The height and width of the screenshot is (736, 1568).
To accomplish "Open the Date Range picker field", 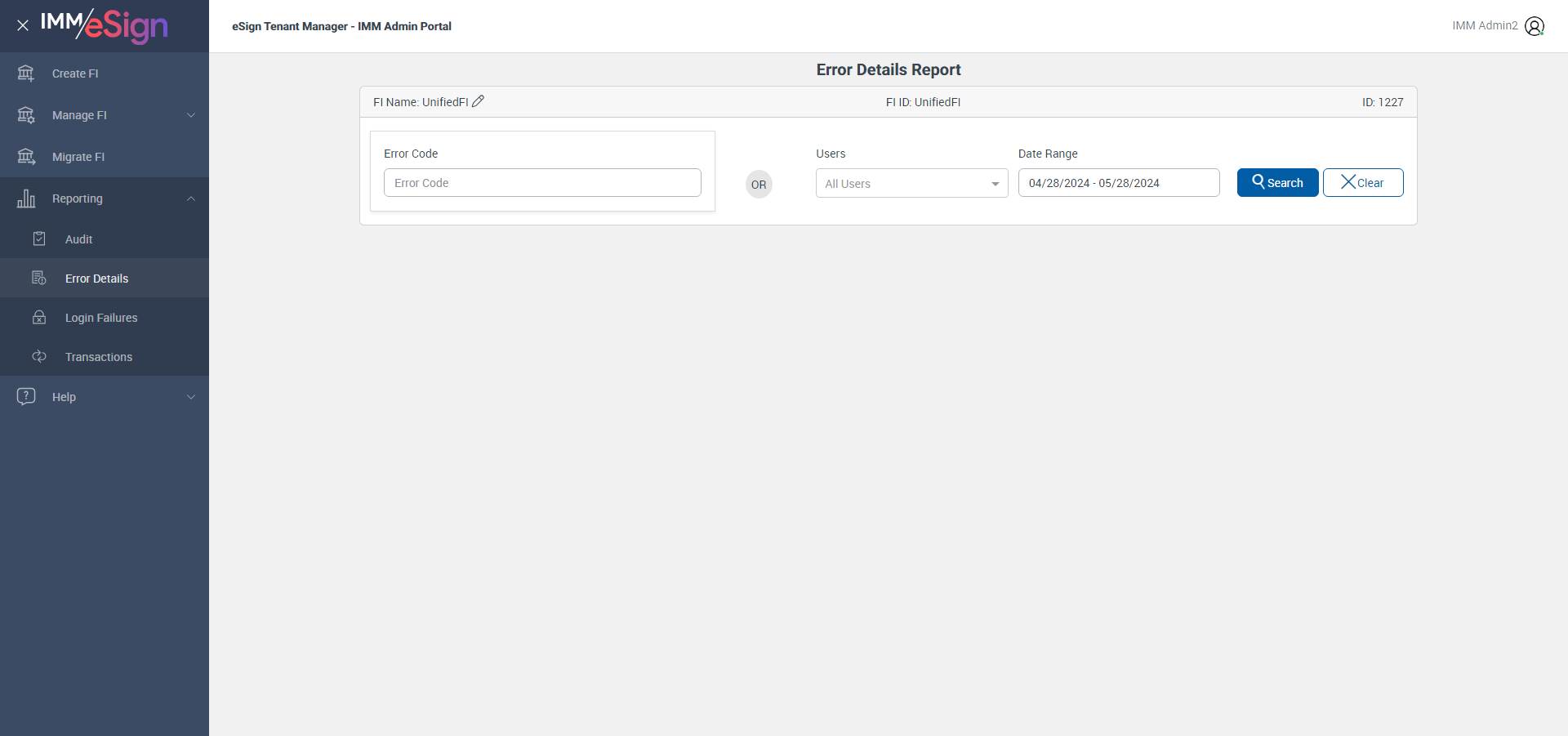I will (x=1118, y=183).
